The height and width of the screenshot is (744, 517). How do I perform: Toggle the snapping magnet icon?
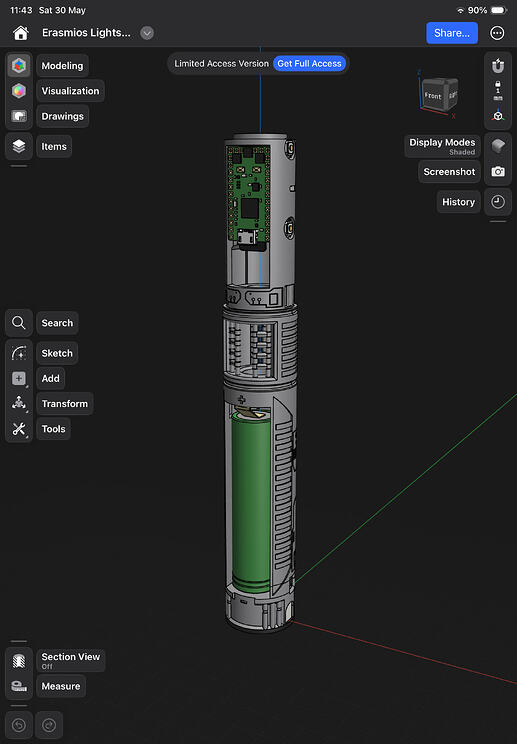(498, 65)
